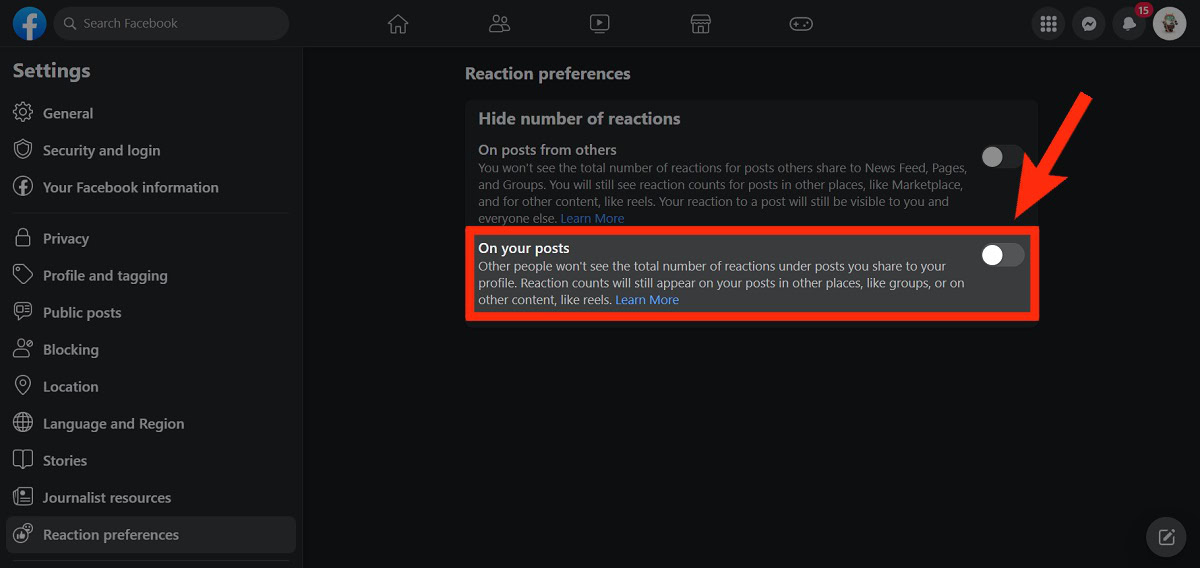The height and width of the screenshot is (568, 1200).
Task: Open the Watch video icon
Action: pos(599,24)
